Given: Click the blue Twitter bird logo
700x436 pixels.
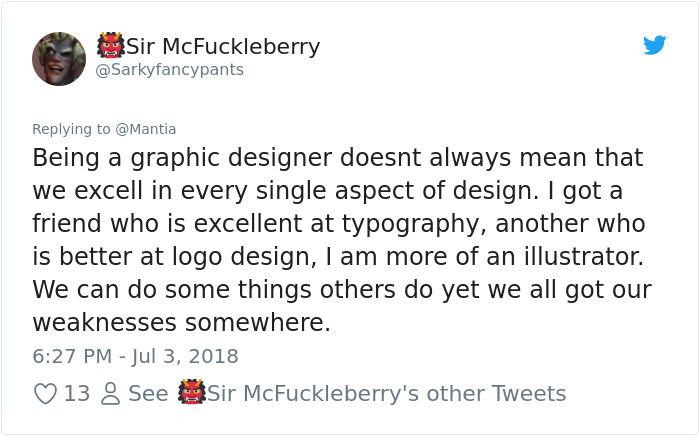Looking at the screenshot, I should [655, 45].
